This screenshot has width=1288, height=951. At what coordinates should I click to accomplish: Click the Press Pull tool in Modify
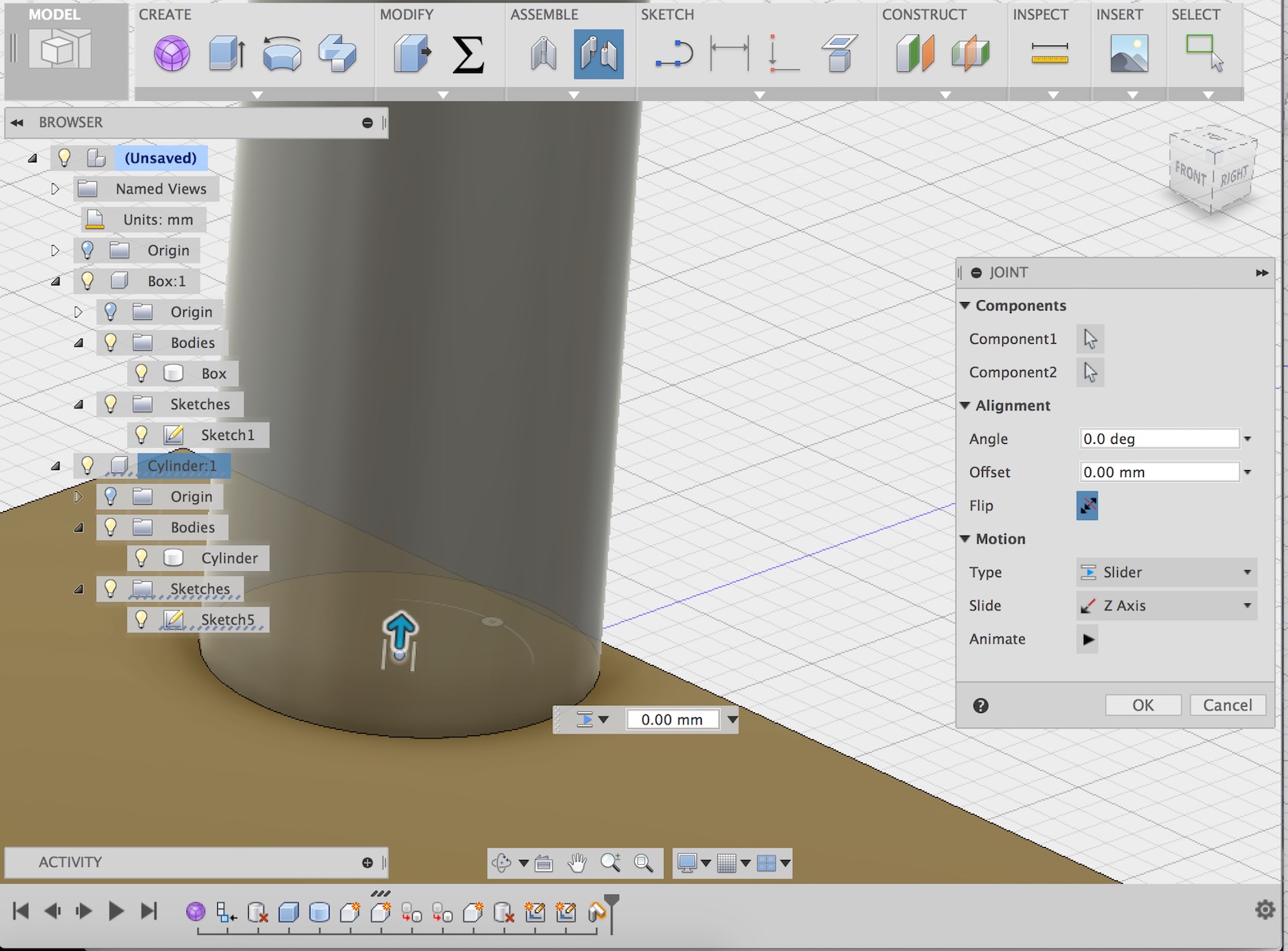(412, 54)
